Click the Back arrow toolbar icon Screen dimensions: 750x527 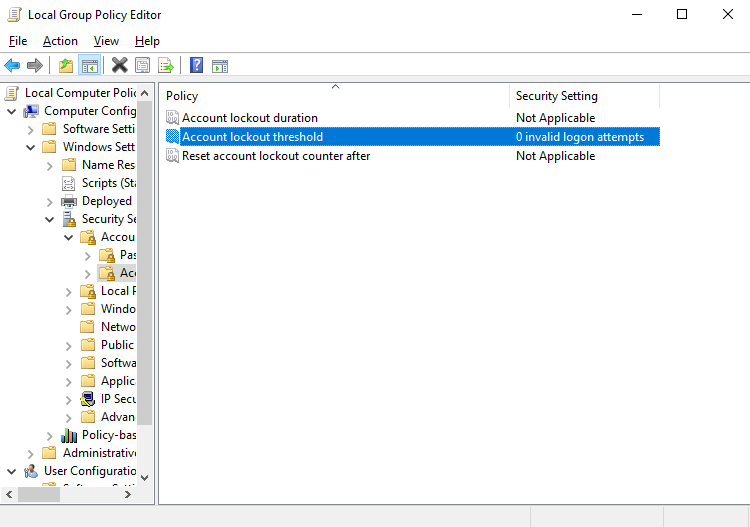pyautogui.click(x=12, y=66)
